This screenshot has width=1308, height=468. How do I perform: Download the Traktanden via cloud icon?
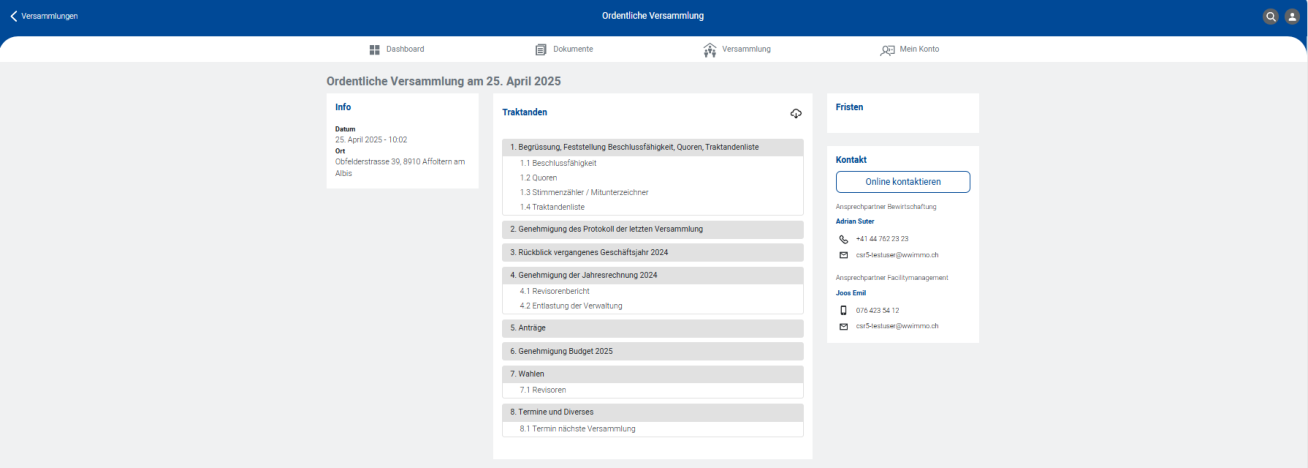point(796,113)
